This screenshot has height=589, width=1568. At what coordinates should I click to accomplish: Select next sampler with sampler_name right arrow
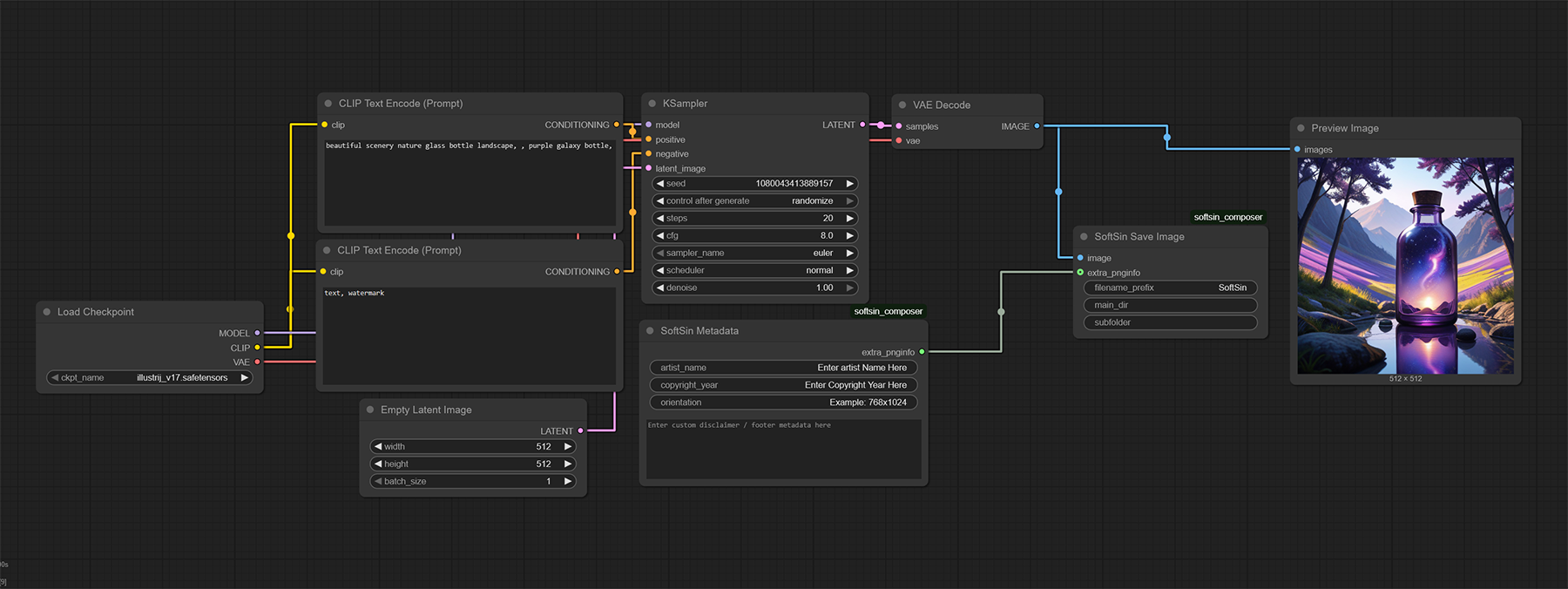(x=849, y=254)
